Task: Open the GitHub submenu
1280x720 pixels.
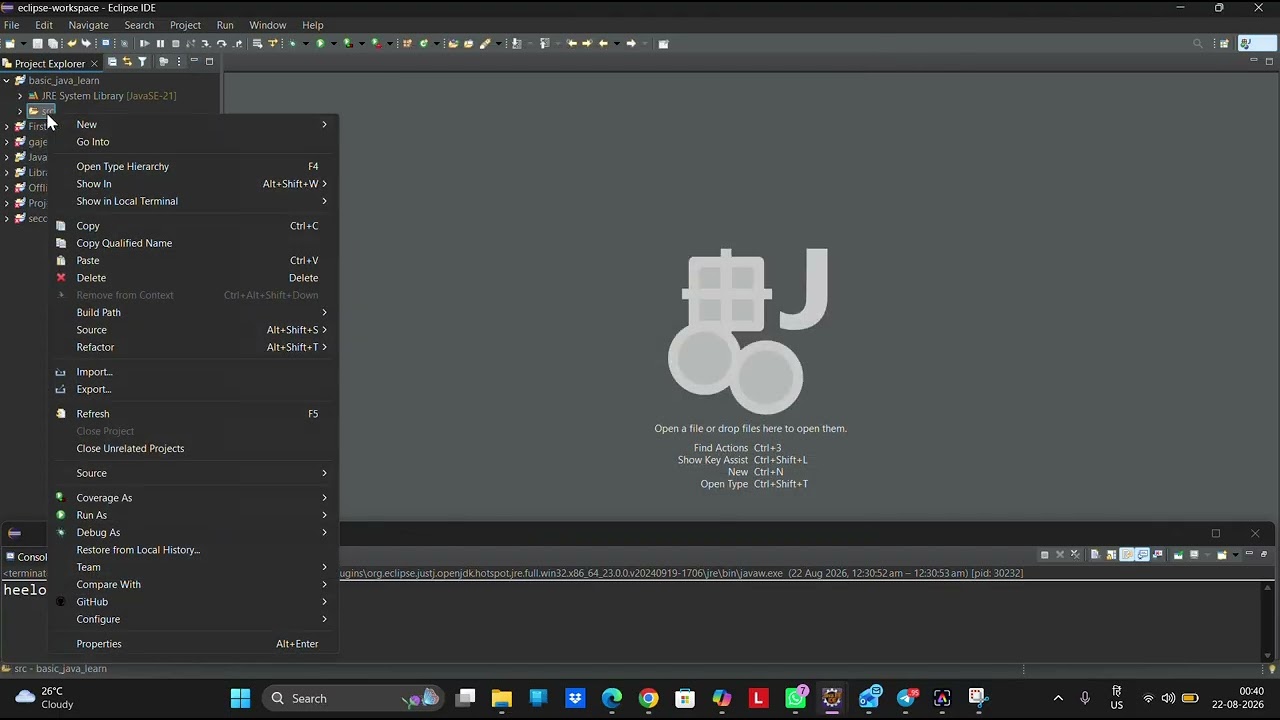Action: tap(194, 602)
